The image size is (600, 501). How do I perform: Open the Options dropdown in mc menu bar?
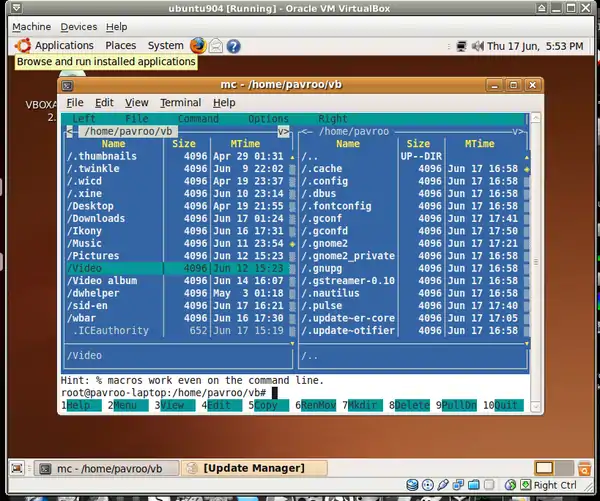268,118
